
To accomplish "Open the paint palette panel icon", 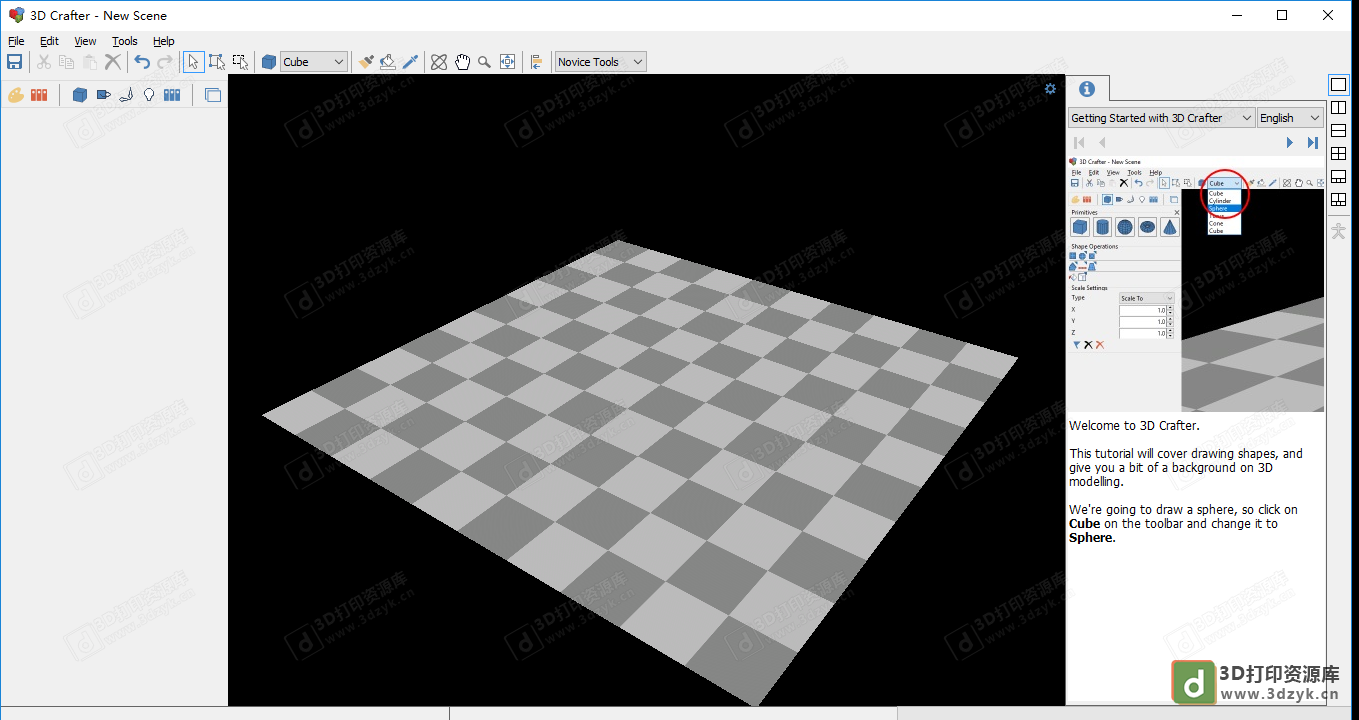I will [x=16, y=95].
